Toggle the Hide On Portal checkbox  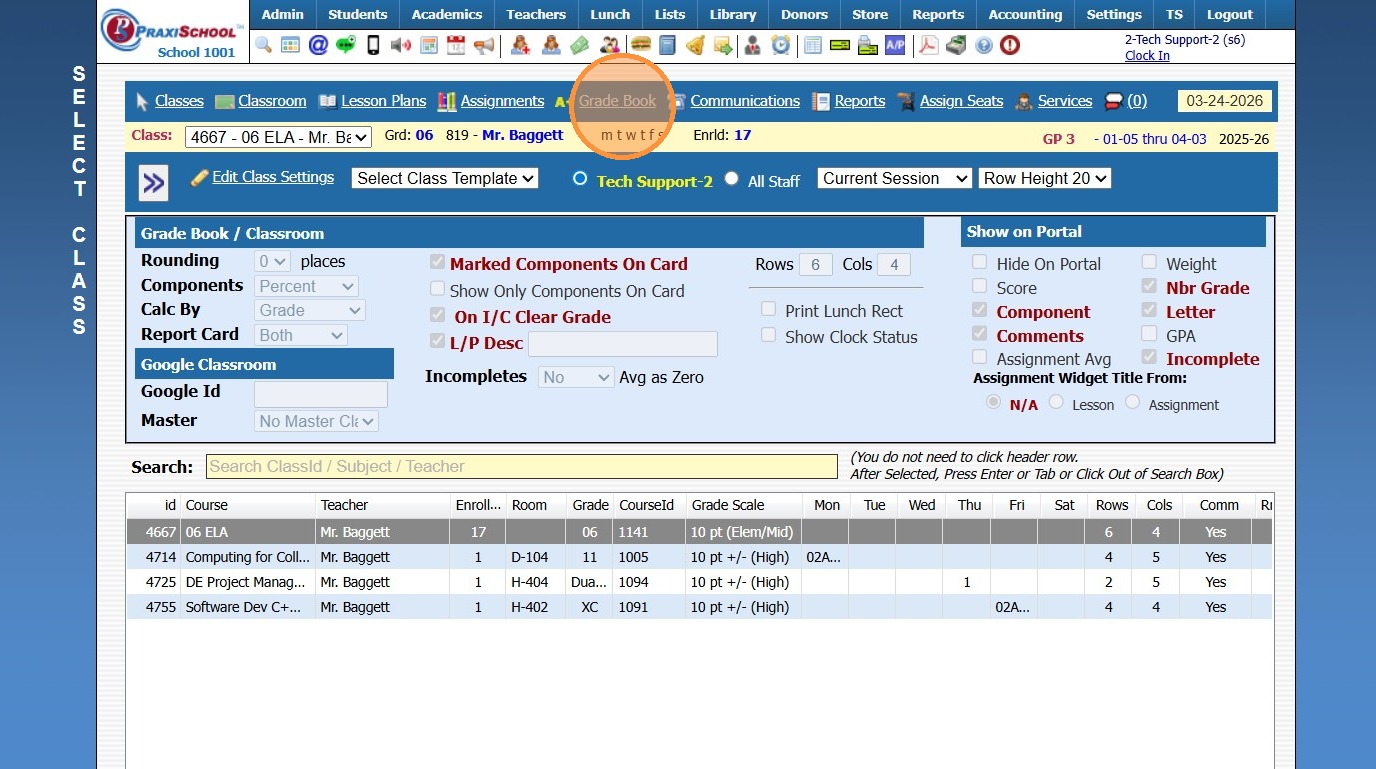(980, 263)
